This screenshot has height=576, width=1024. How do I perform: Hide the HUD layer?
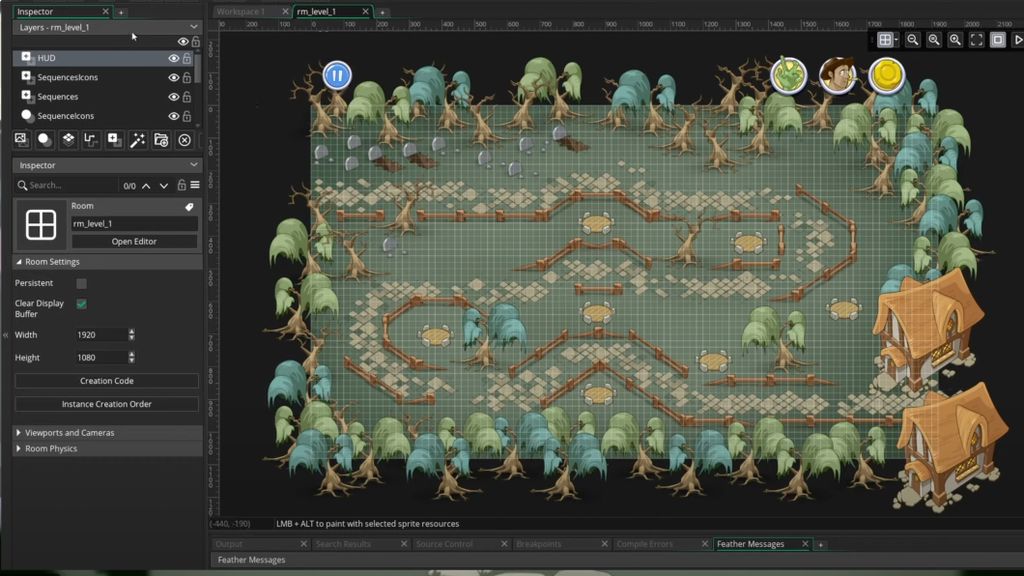(x=174, y=58)
